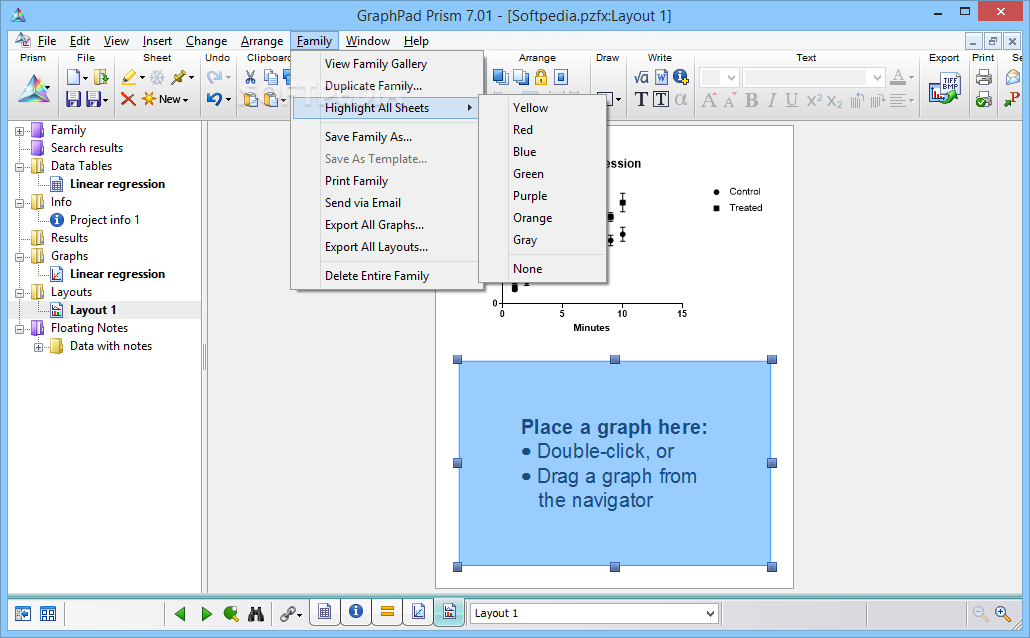Click the Merge file icon in the File group
1030x638 pixels.
click(x=101, y=78)
